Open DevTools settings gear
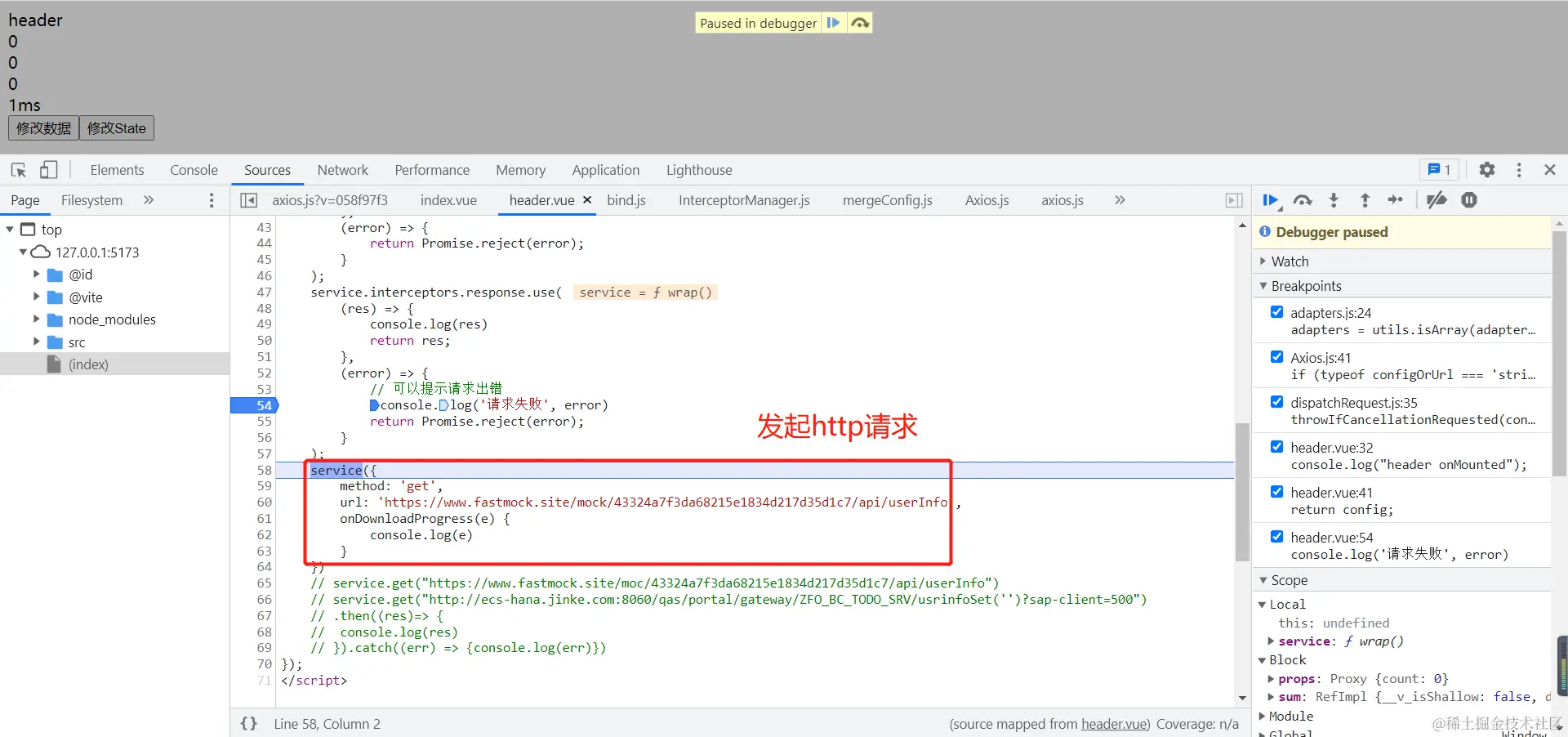The image size is (1568, 737). tap(1487, 170)
